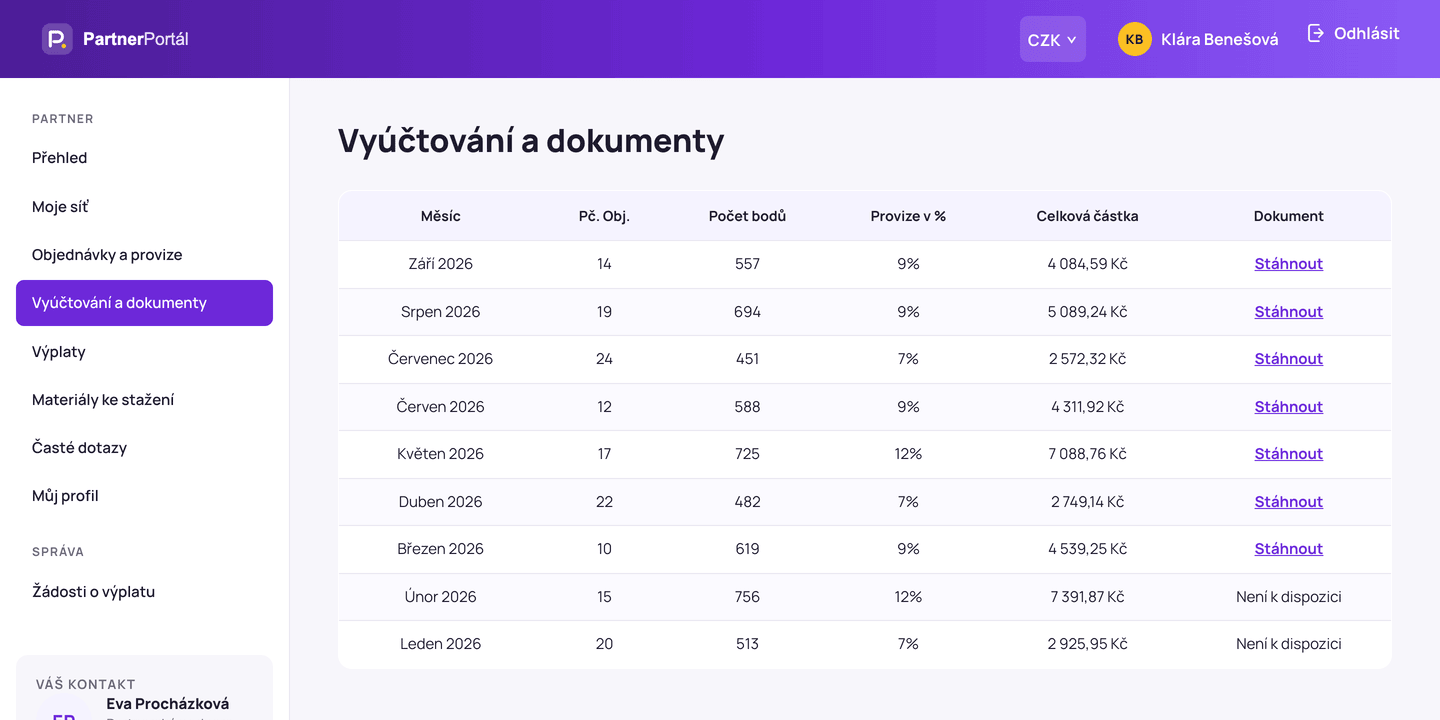Click the amount 4 084,59 Kč
The height and width of the screenshot is (720, 1440).
[x=1087, y=264]
